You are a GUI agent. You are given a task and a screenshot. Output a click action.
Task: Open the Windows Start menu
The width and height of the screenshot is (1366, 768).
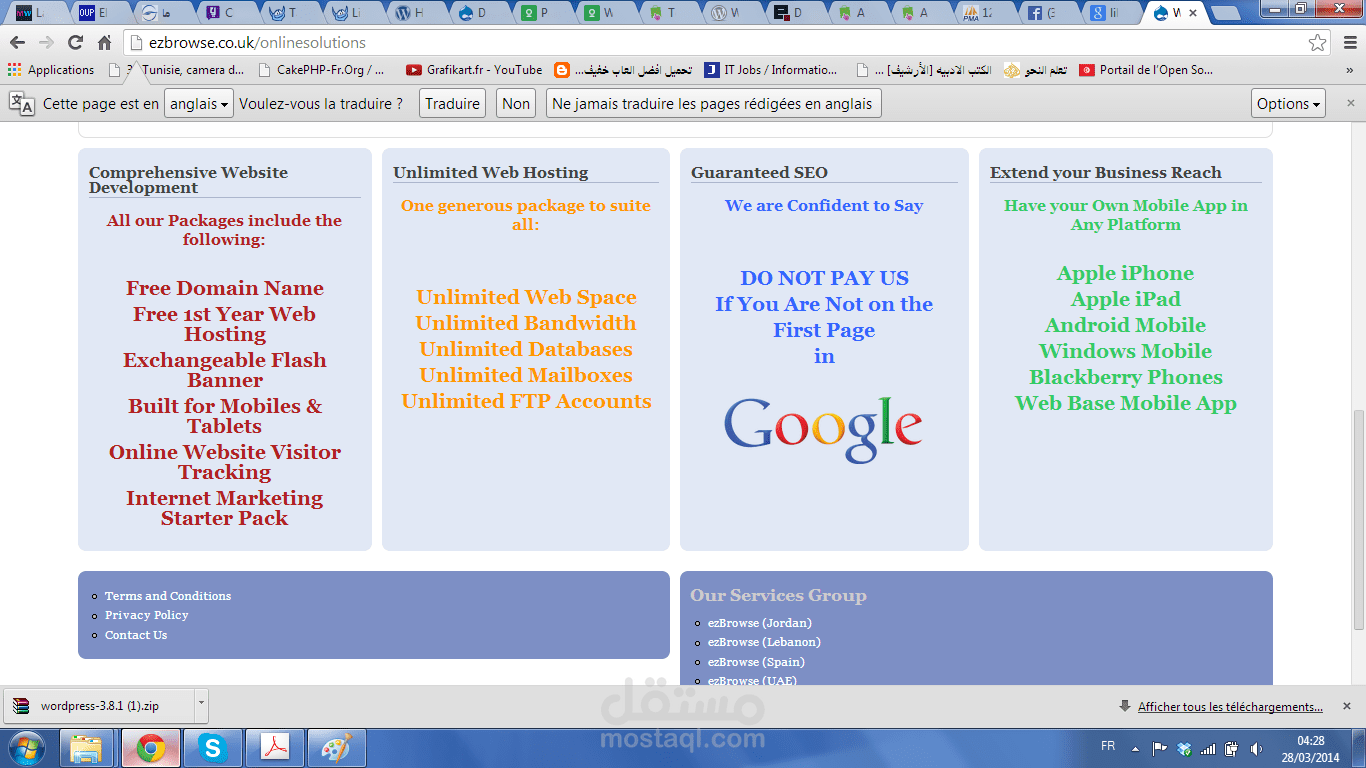[28, 748]
